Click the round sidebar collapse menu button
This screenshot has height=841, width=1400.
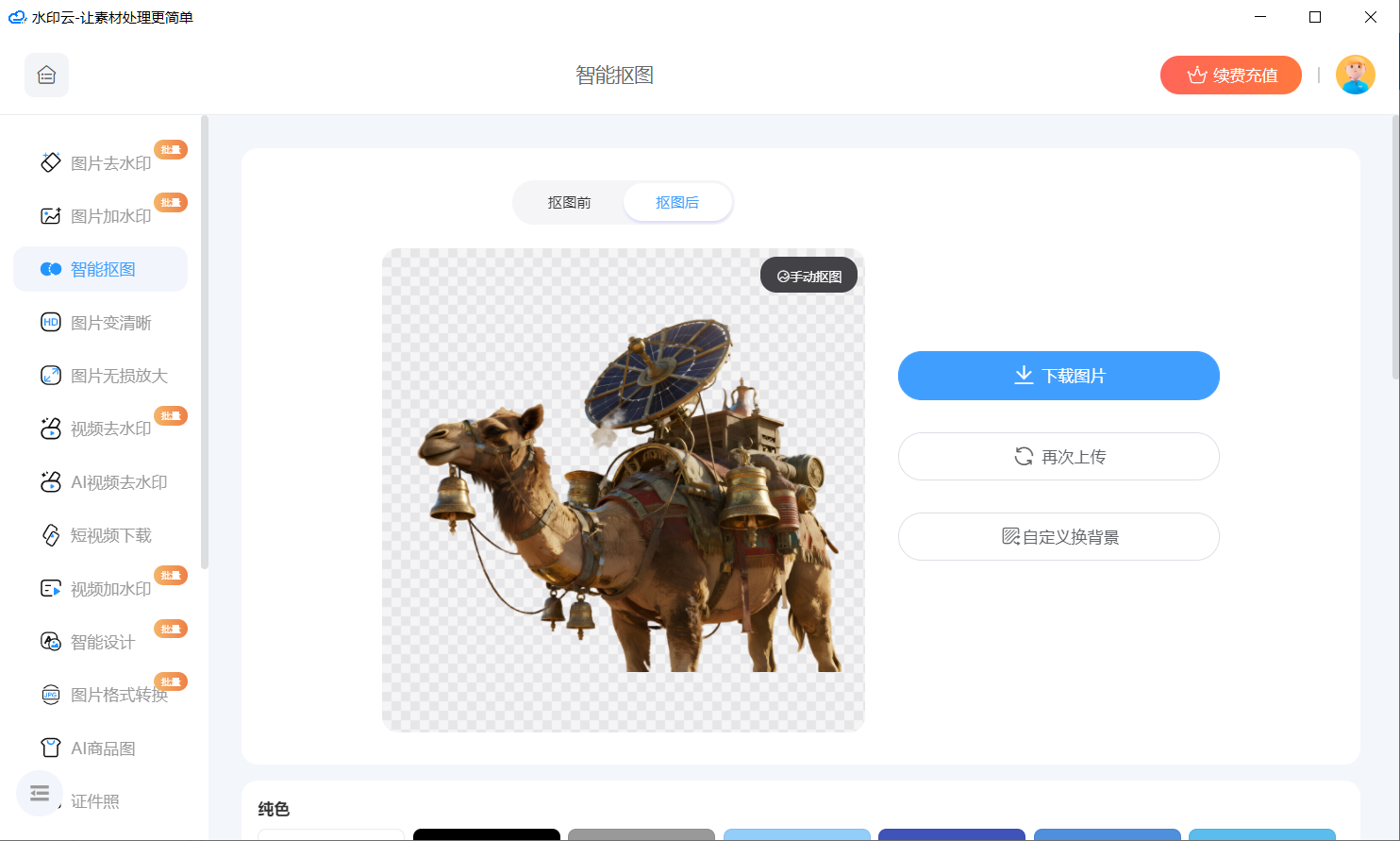(40, 793)
